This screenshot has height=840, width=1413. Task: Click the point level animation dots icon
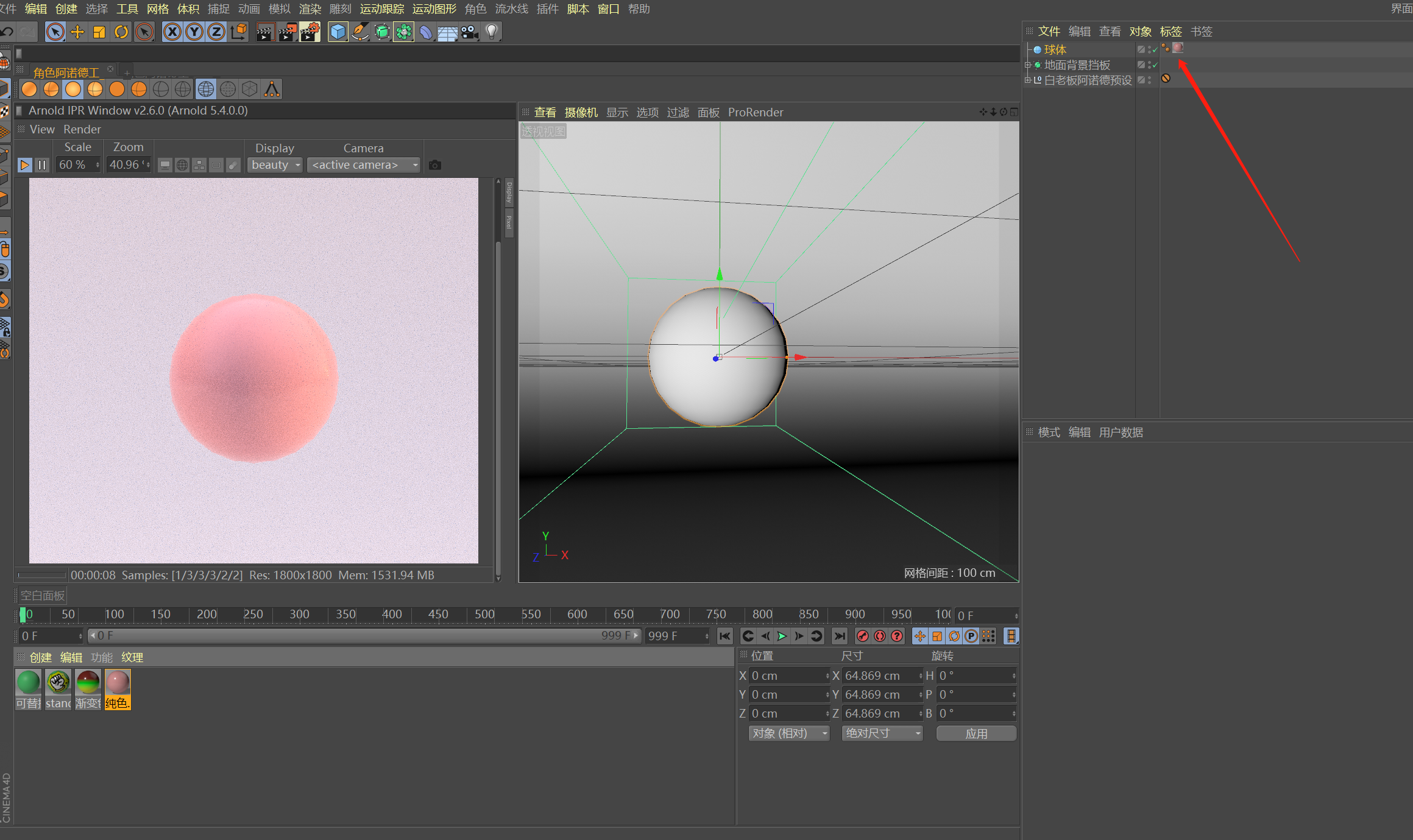[x=988, y=636]
